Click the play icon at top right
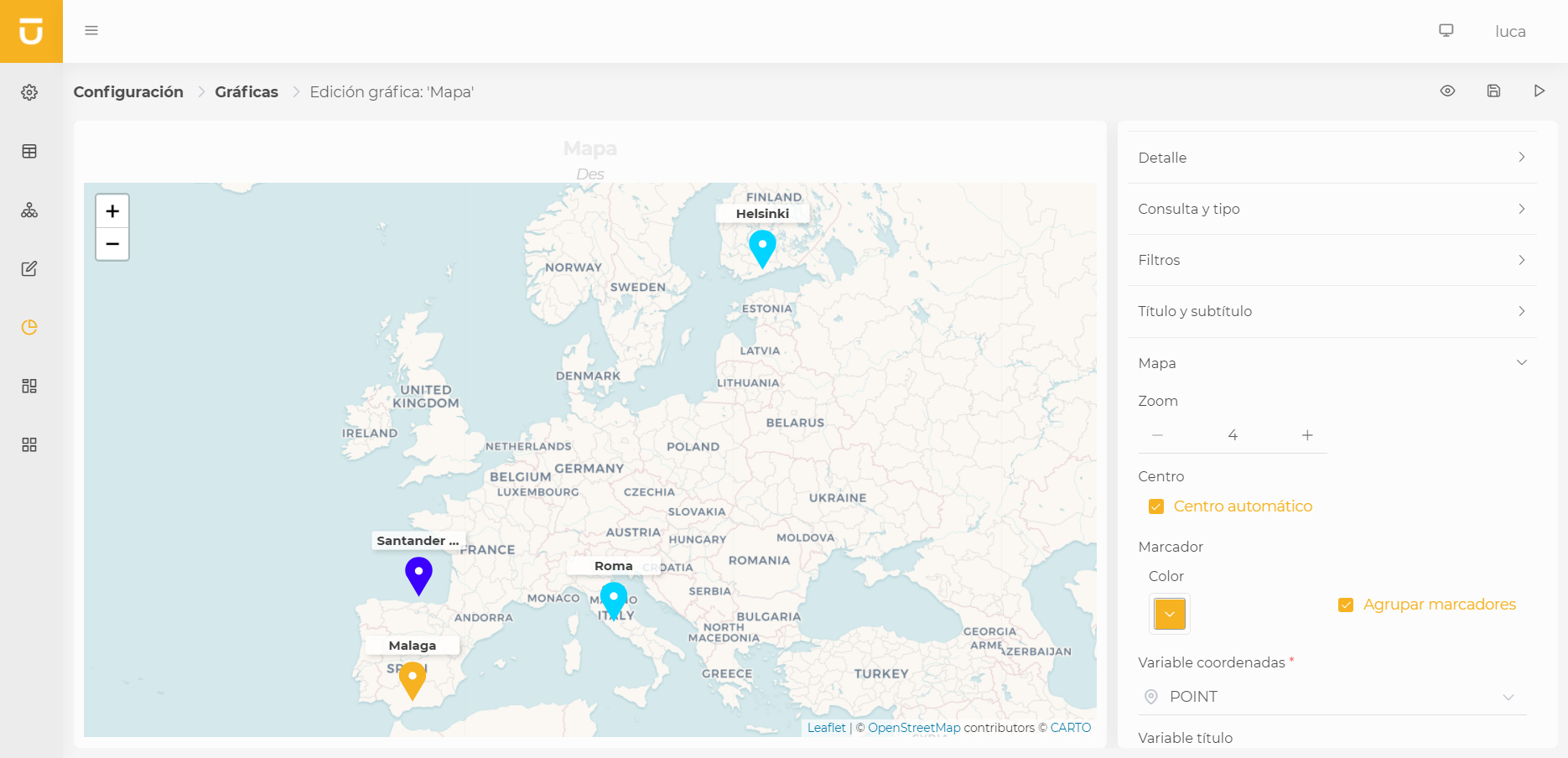1568x758 pixels. click(x=1539, y=91)
